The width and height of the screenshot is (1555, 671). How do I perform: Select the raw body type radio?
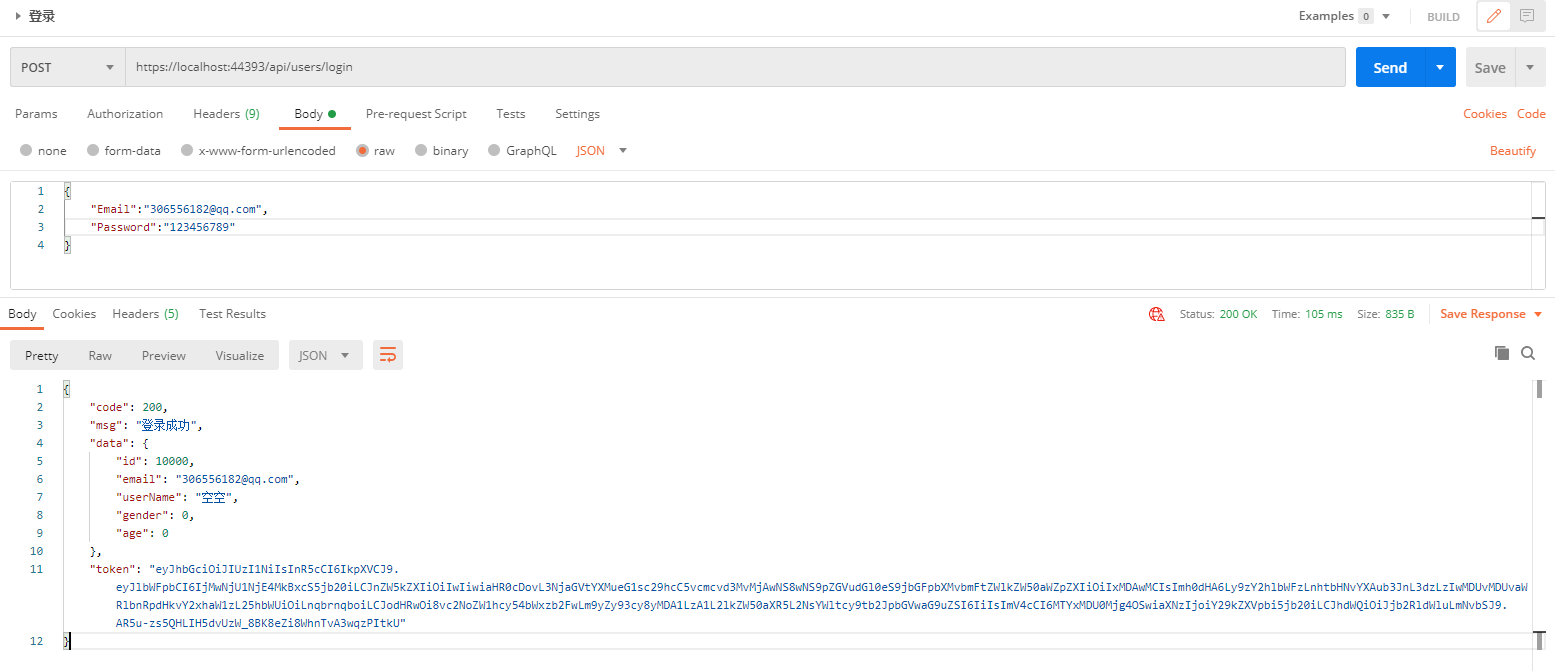click(361, 151)
